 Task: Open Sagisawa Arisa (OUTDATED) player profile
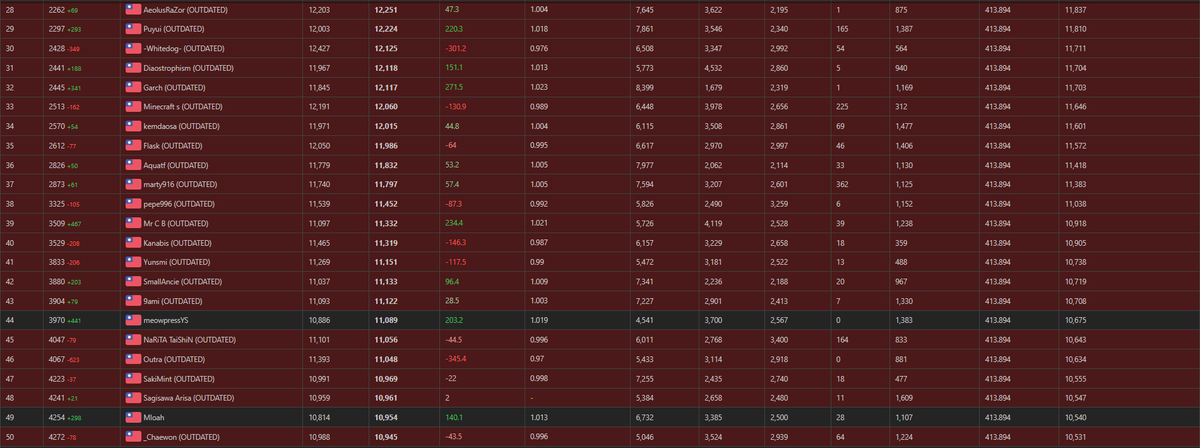pos(189,398)
